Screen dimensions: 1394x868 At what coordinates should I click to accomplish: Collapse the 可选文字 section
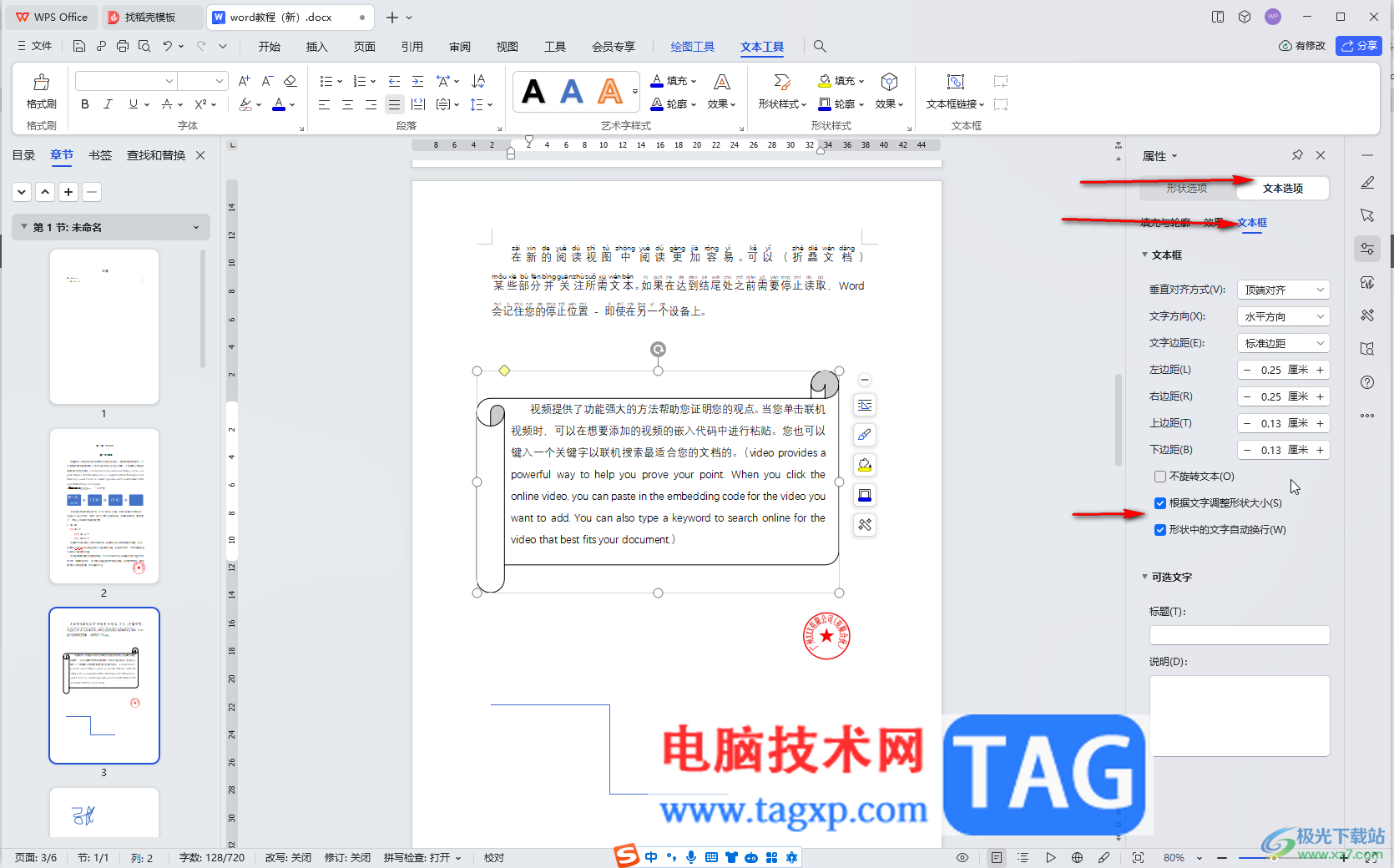pyautogui.click(x=1145, y=577)
